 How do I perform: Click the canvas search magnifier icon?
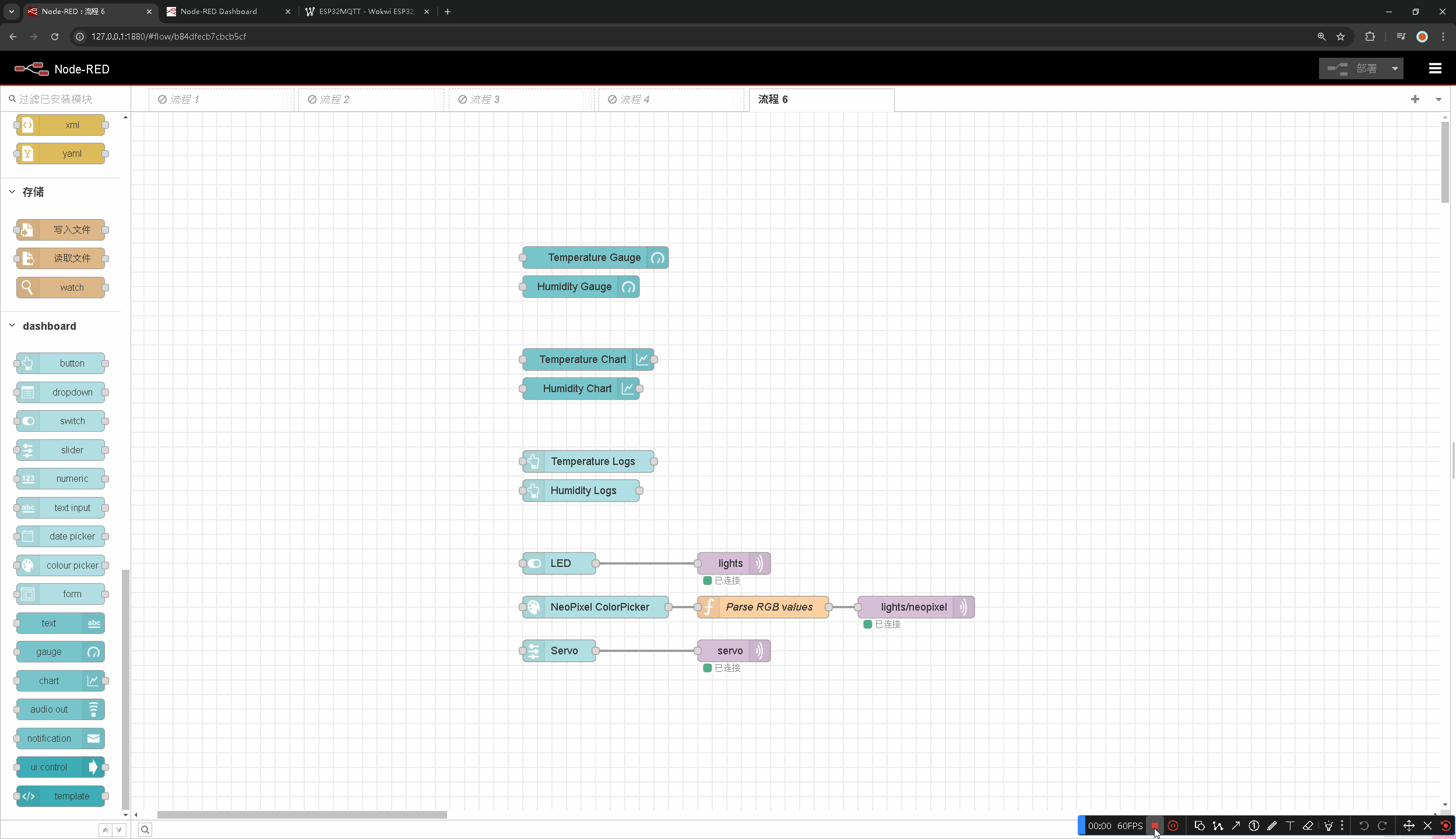pyautogui.click(x=145, y=830)
